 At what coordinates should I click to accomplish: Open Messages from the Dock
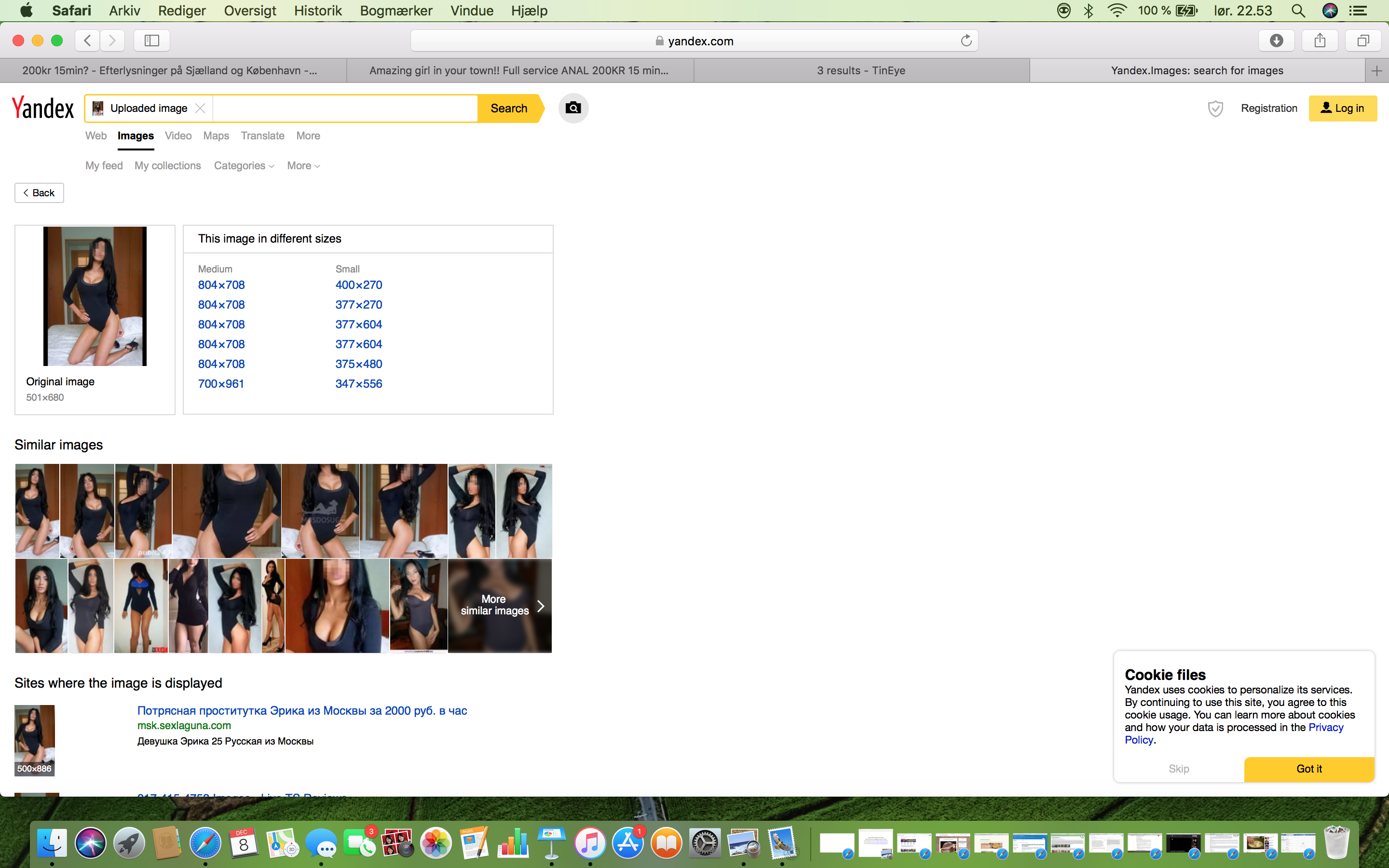tap(321, 843)
